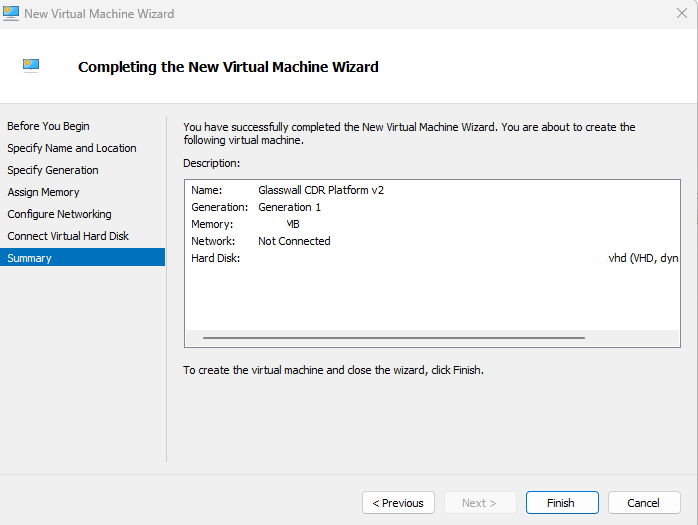Viewport: 698px width, 525px height.
Task: Click the 'successfully completed' intro text
Action: (409, 134)
